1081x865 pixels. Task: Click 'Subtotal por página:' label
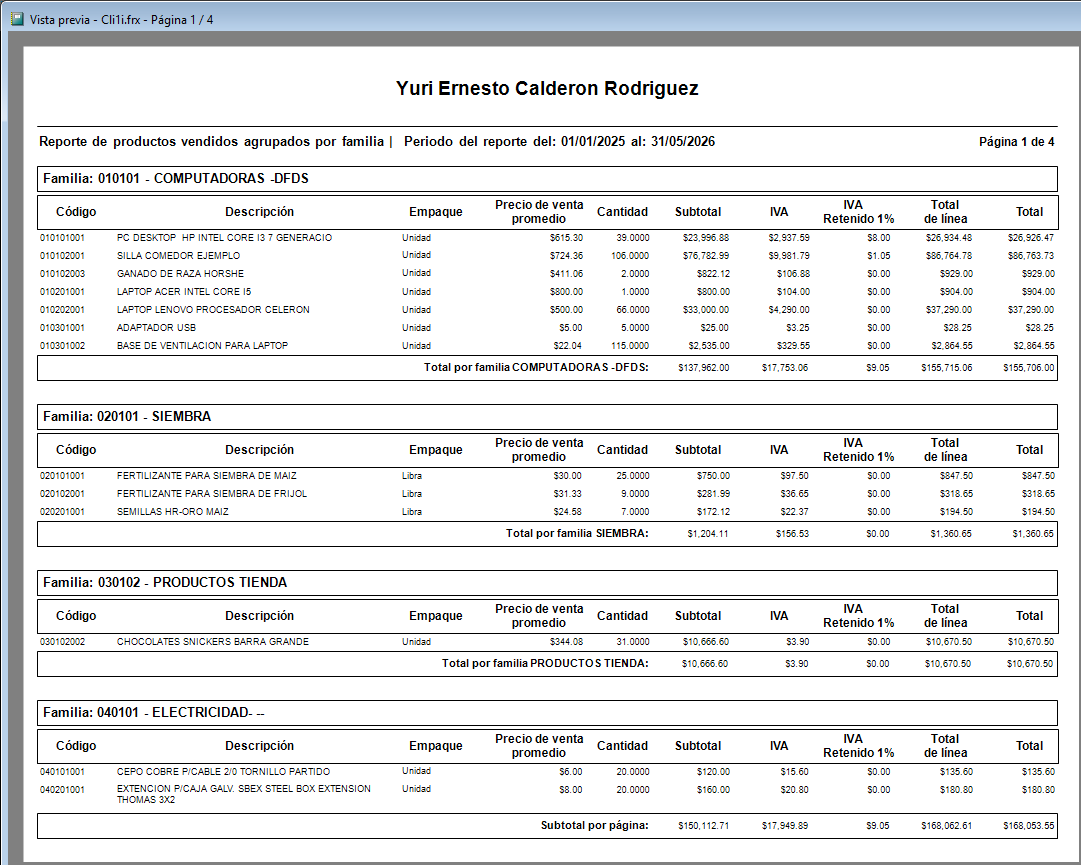click(594, 826)
